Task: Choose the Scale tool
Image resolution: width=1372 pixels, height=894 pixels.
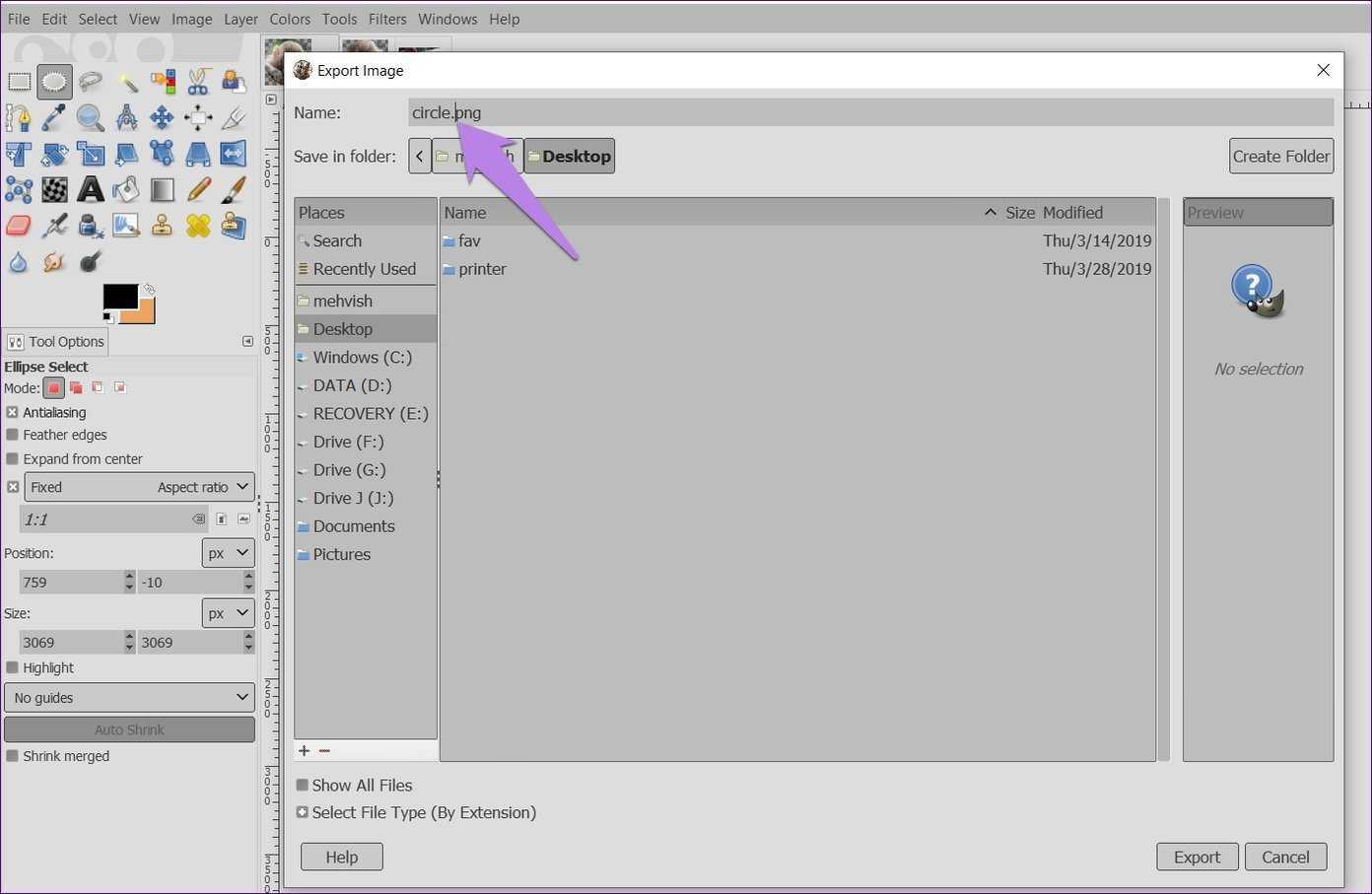Action: 91,154
